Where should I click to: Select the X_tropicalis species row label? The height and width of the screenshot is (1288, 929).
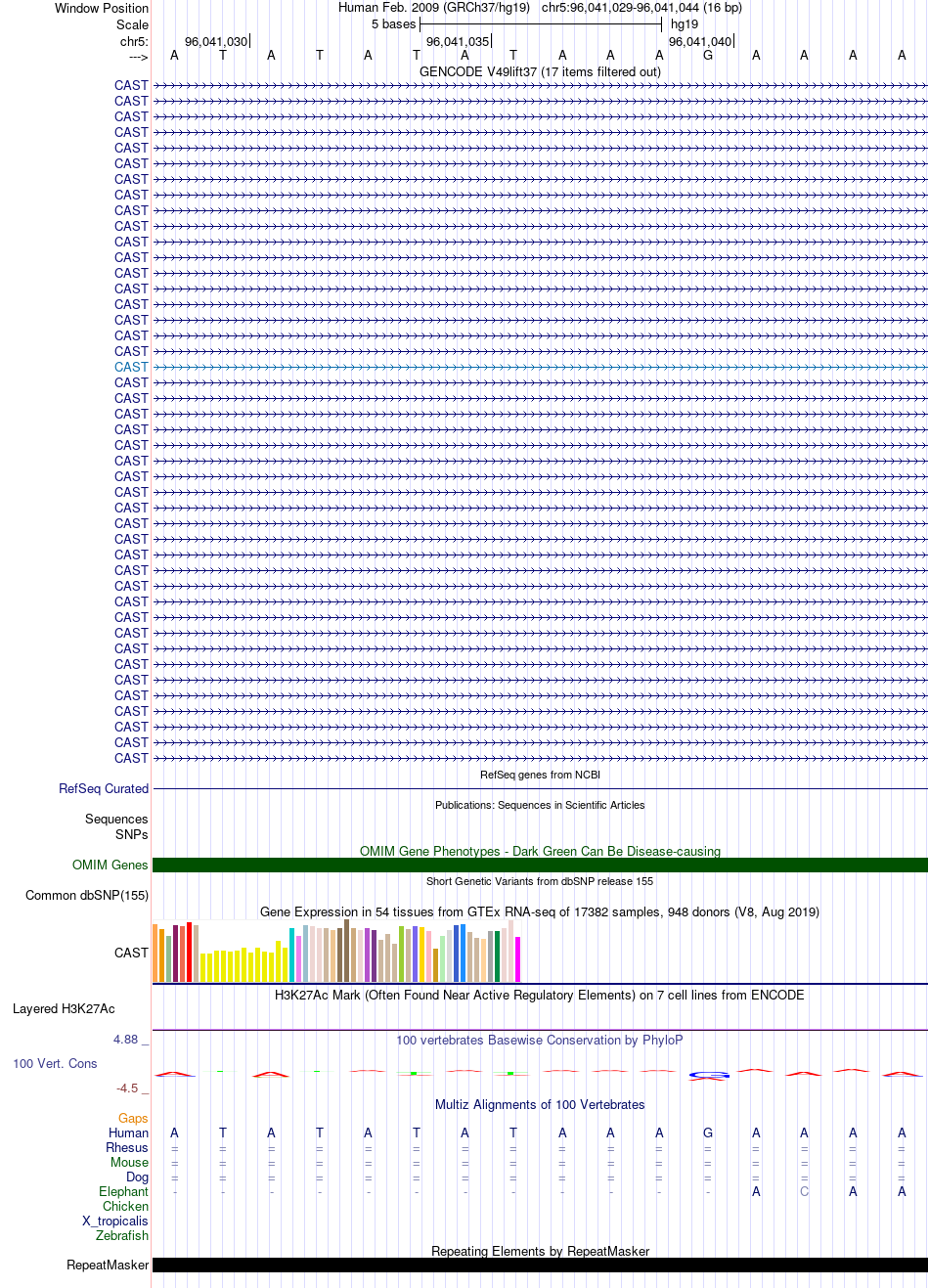pyautogui.click(x=115, y=1221)
